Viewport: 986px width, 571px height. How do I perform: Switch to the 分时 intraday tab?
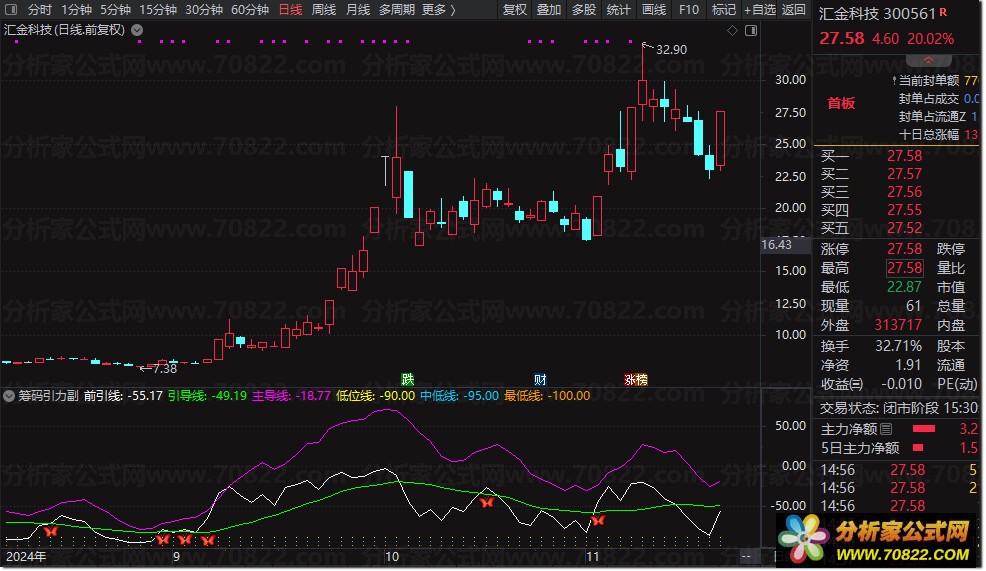coord(40,9)
